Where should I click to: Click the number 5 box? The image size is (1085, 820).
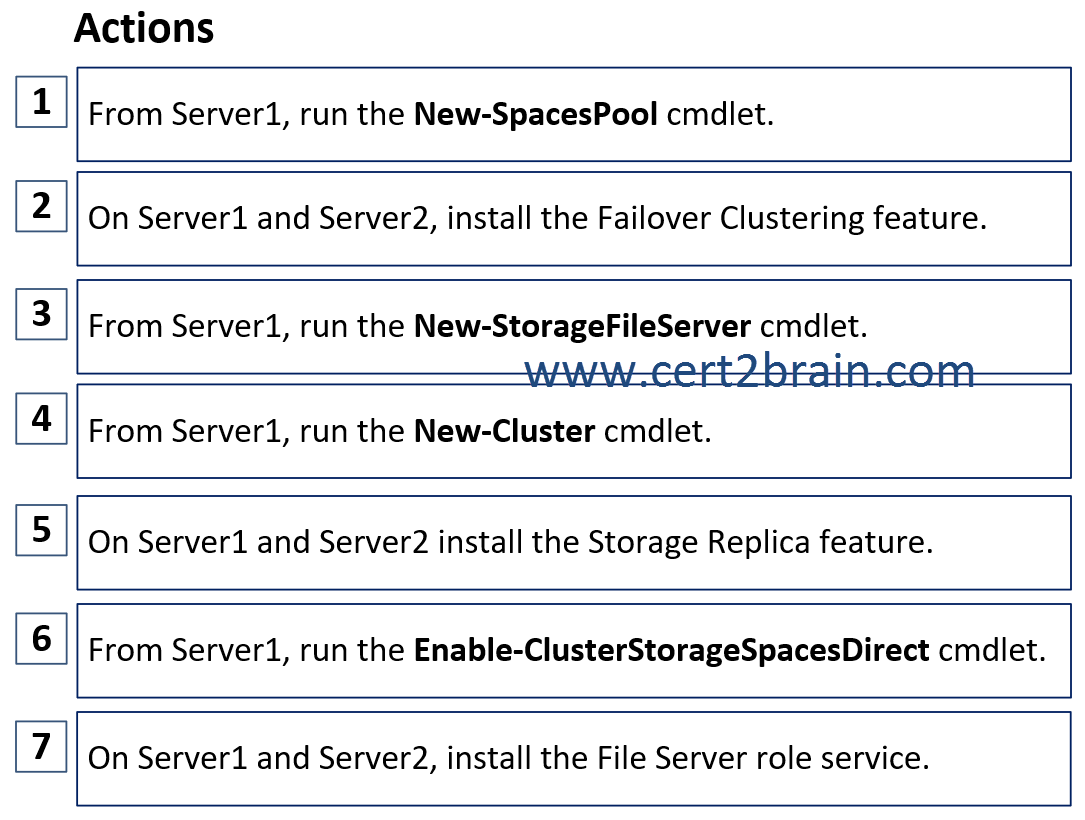point(42,530)
